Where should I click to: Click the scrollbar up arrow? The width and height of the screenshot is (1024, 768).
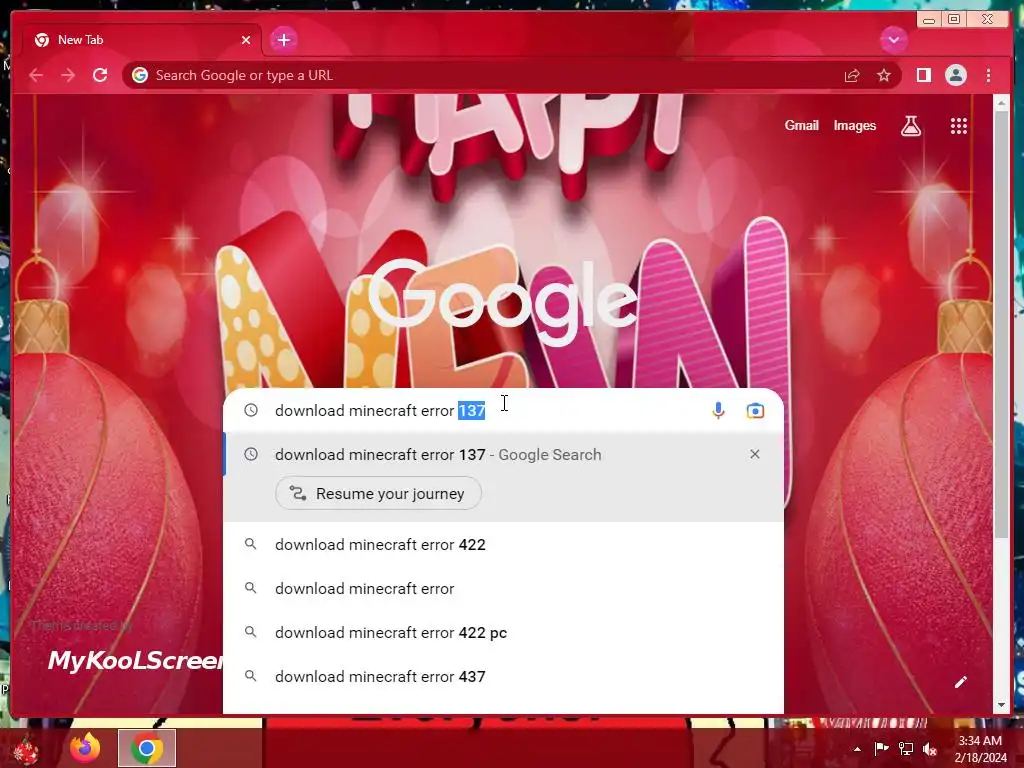pos(1001,103)
